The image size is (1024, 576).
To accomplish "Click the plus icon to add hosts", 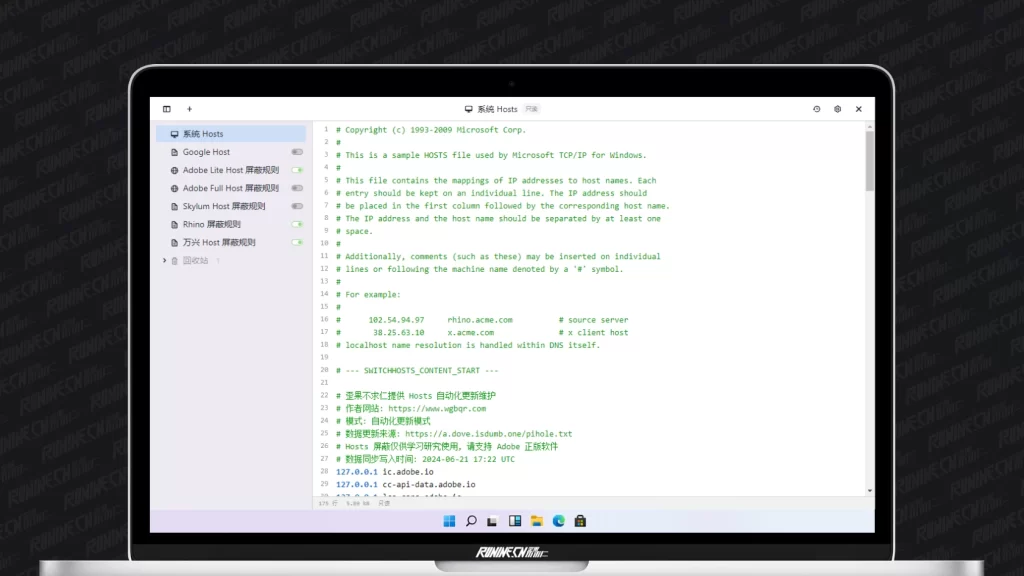I will [189, 109].
